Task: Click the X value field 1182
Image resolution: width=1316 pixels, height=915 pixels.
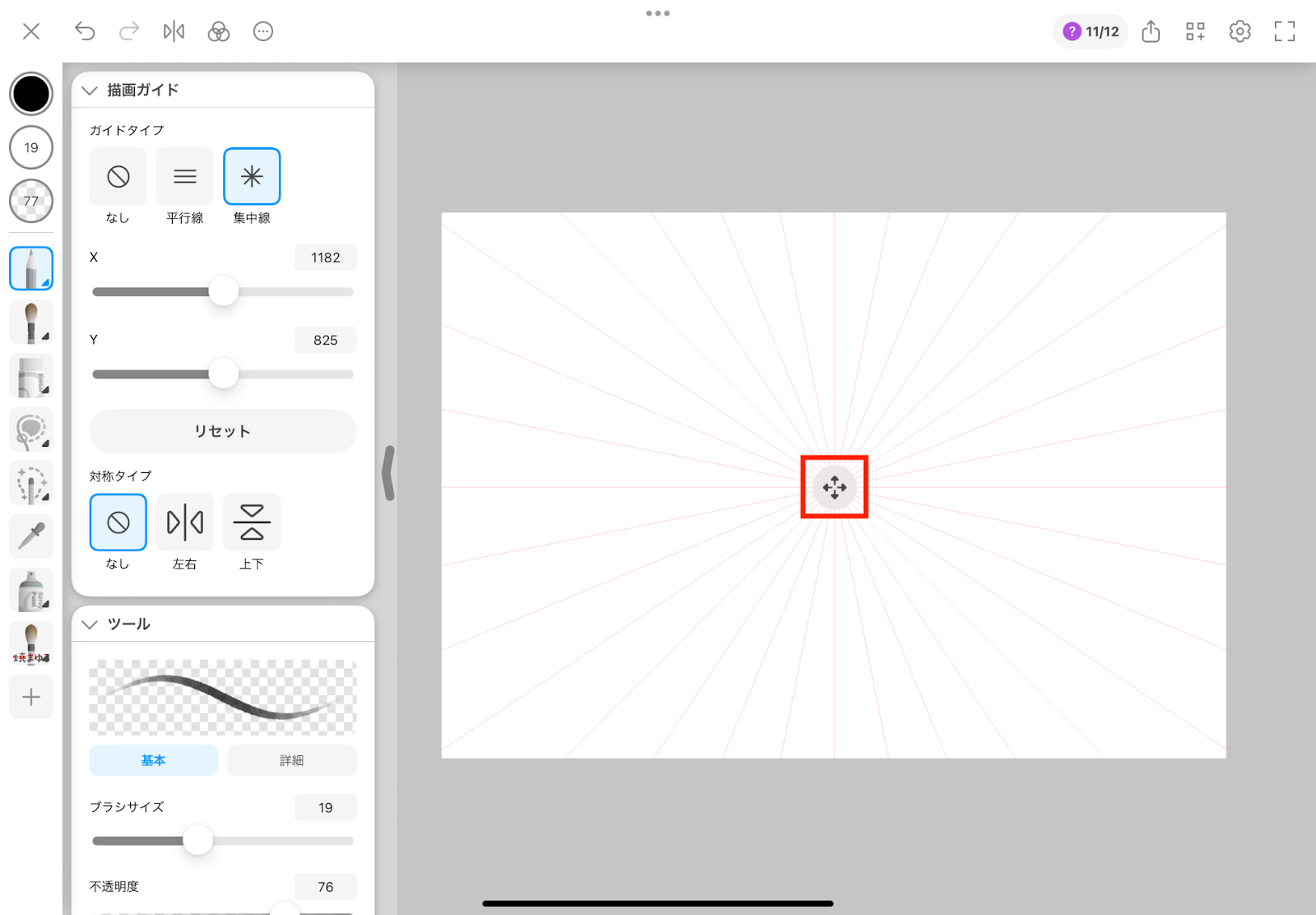Action: click(325, 258)
